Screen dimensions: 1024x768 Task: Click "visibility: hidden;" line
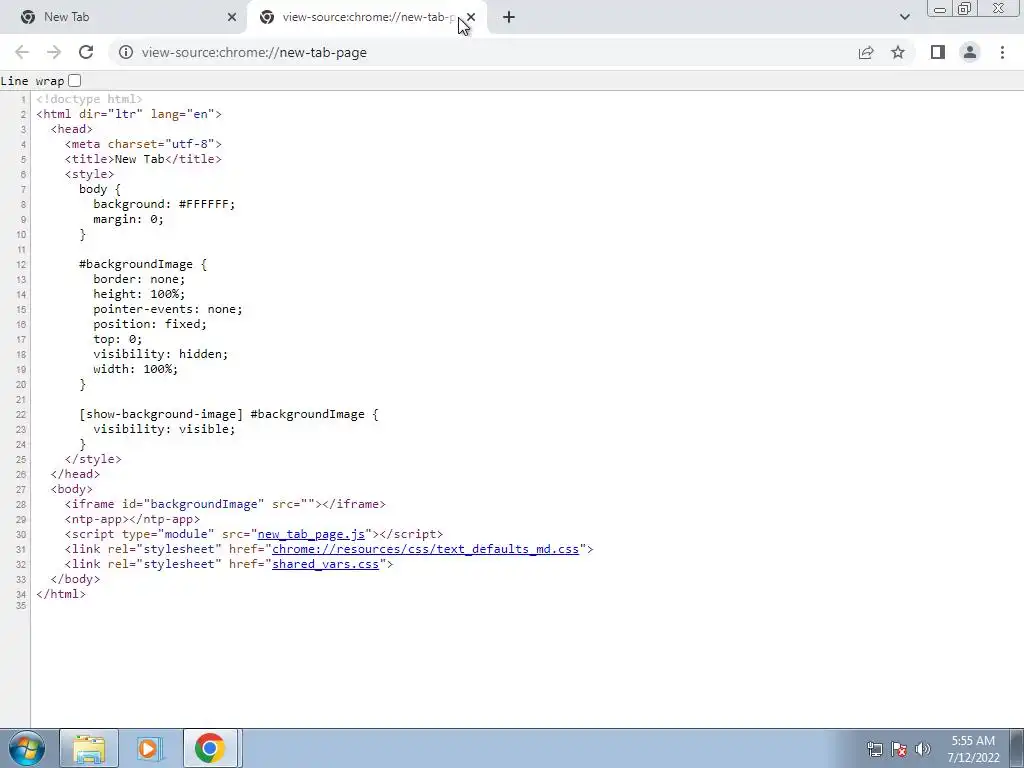point(160,355)
